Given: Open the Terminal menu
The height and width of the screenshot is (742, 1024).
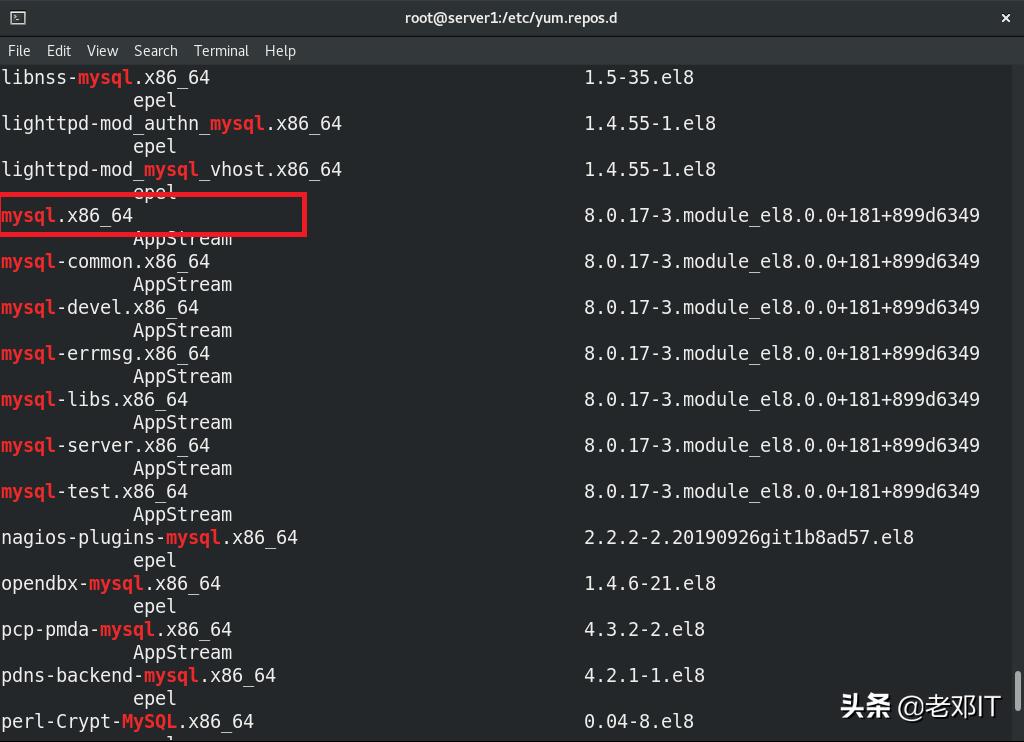Looking at the screenshot, I should pos(221,51).
